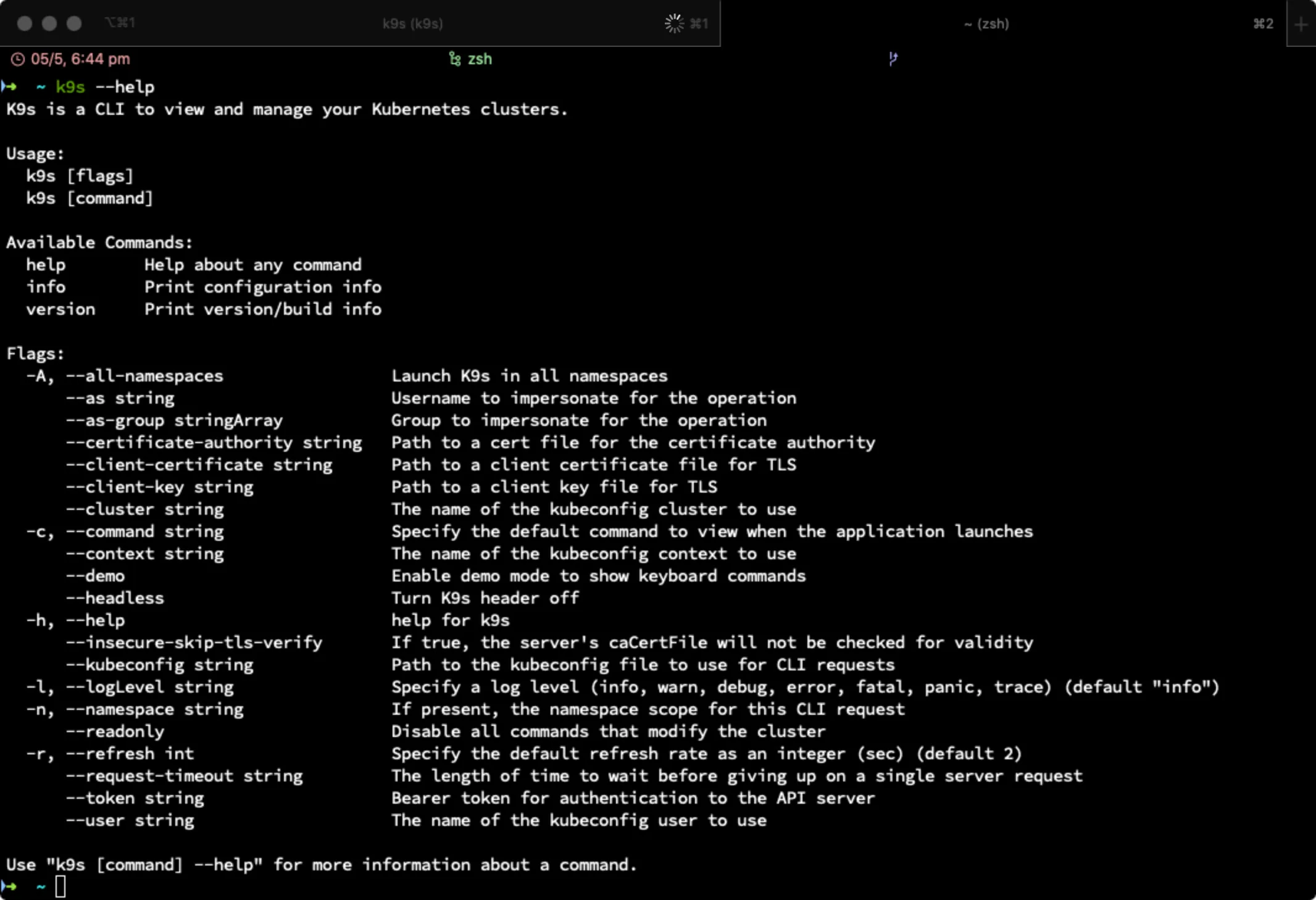Viewport: 1316px width, 900px height.
Task: Click the '--kubeconfig string' flag
Action: [159, 665]
